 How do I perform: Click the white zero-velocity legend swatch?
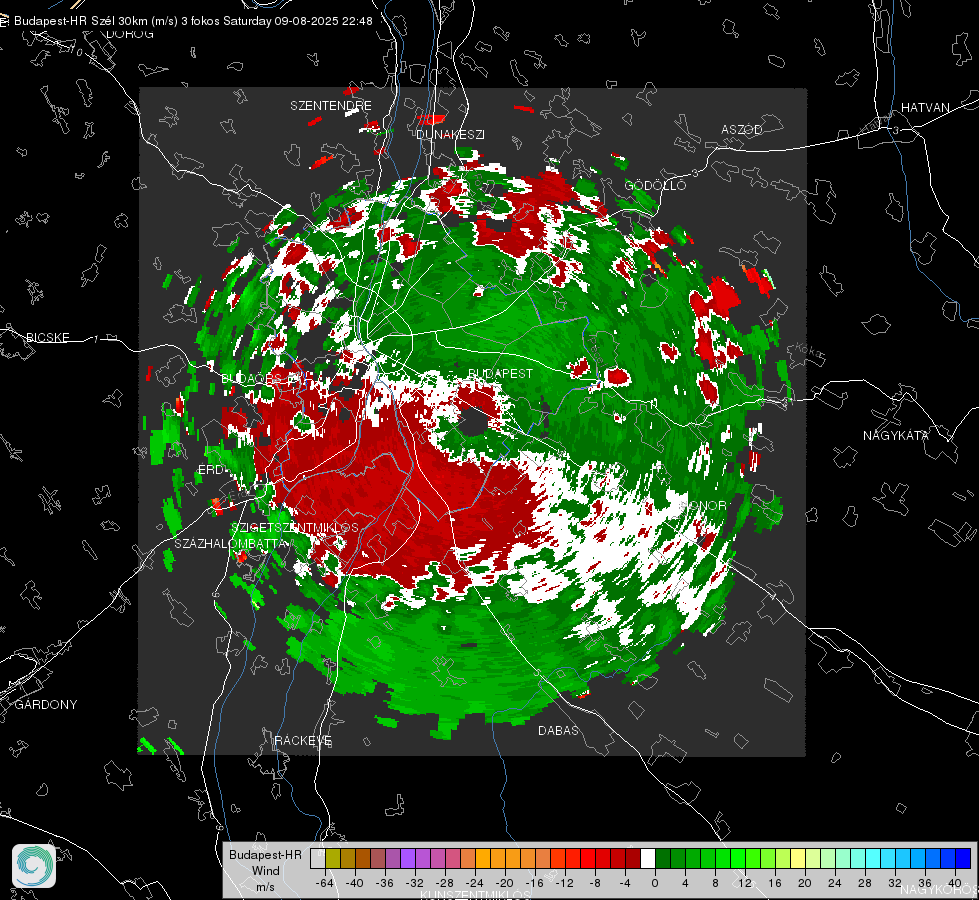(x=648, y=859)
